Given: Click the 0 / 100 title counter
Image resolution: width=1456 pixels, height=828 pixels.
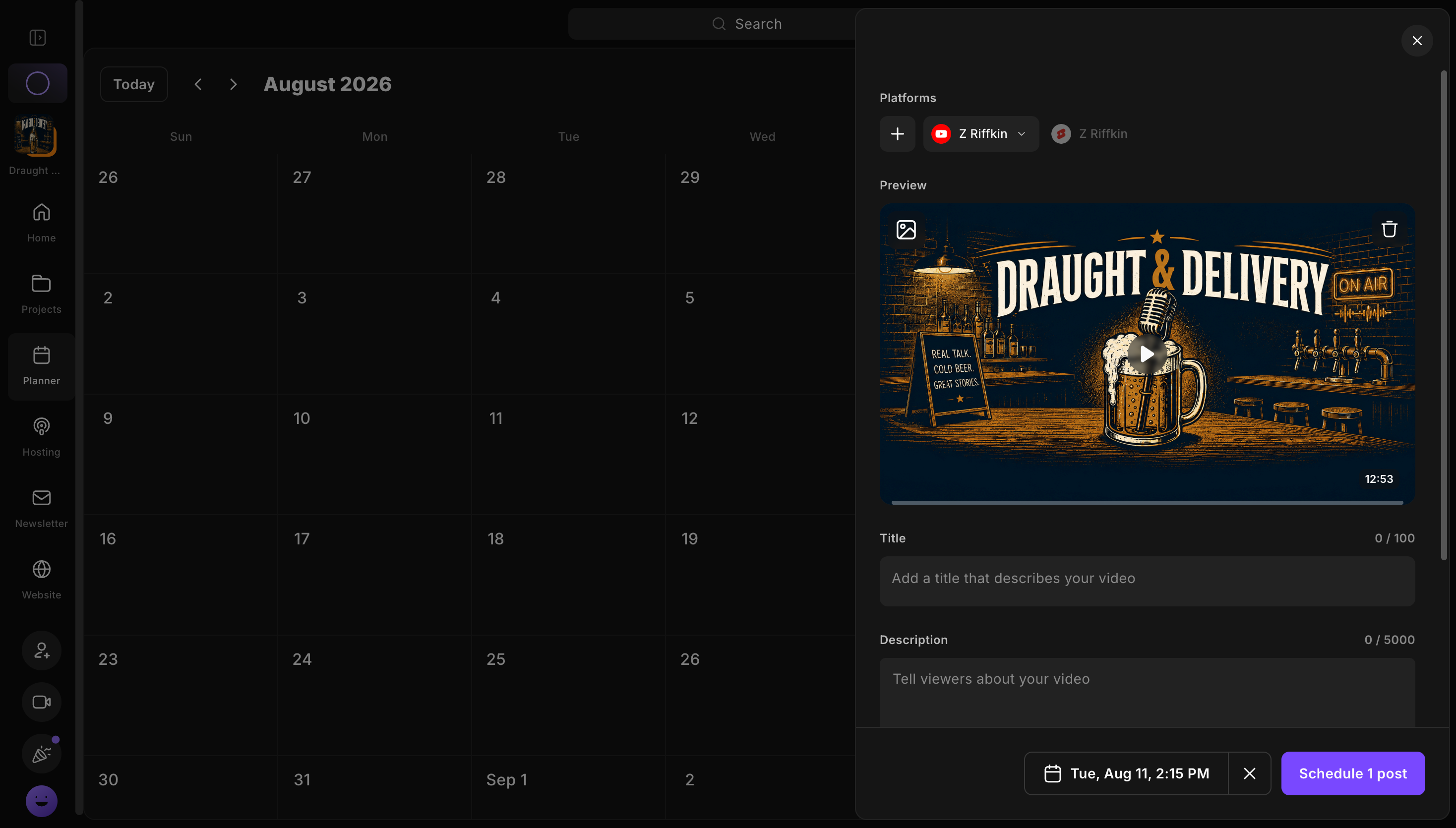Looking at the screenshot, I should 1395,538.
